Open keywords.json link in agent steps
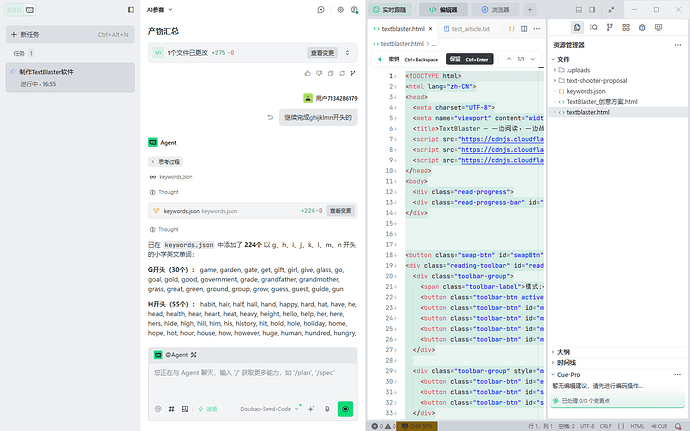Image resolution: width=690 pixels, height=431 pixels. [176, 177]
